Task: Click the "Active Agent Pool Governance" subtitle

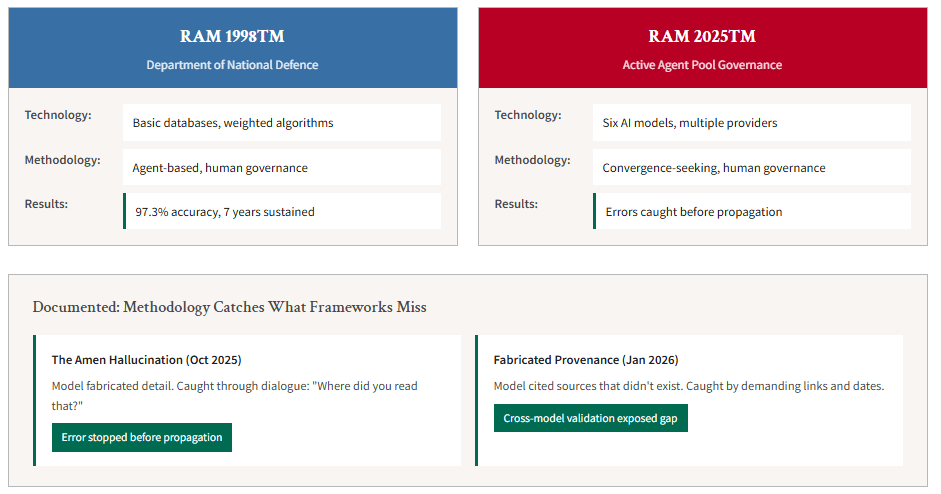Action: pyautogui.click(x=702, y=65)
